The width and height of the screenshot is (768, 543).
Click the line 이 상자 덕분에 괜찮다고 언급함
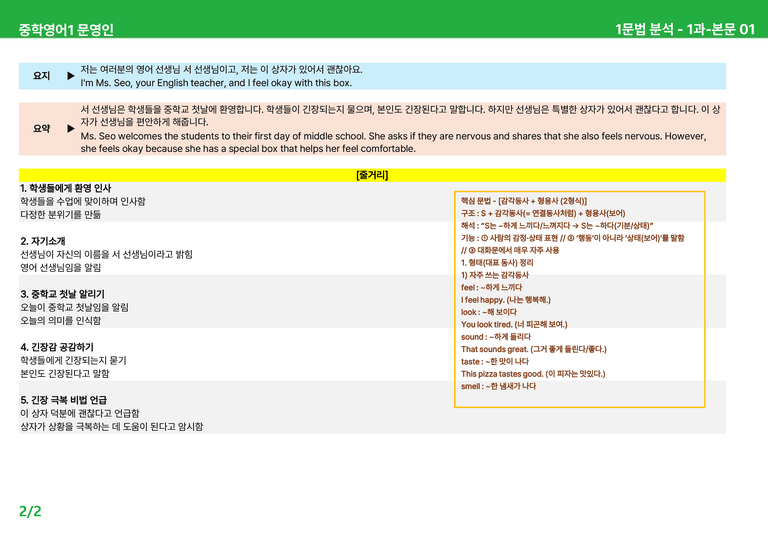click(x=80, y=413)
